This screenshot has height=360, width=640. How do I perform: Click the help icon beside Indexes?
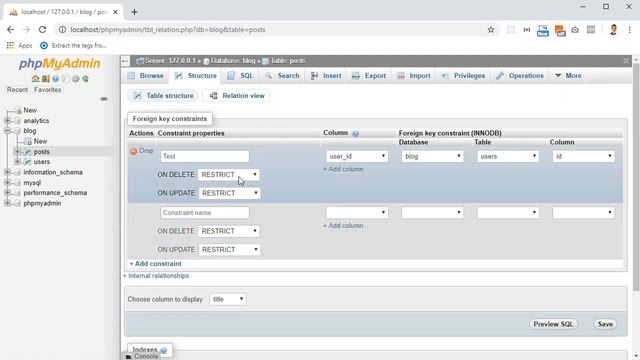coord(164,351)
